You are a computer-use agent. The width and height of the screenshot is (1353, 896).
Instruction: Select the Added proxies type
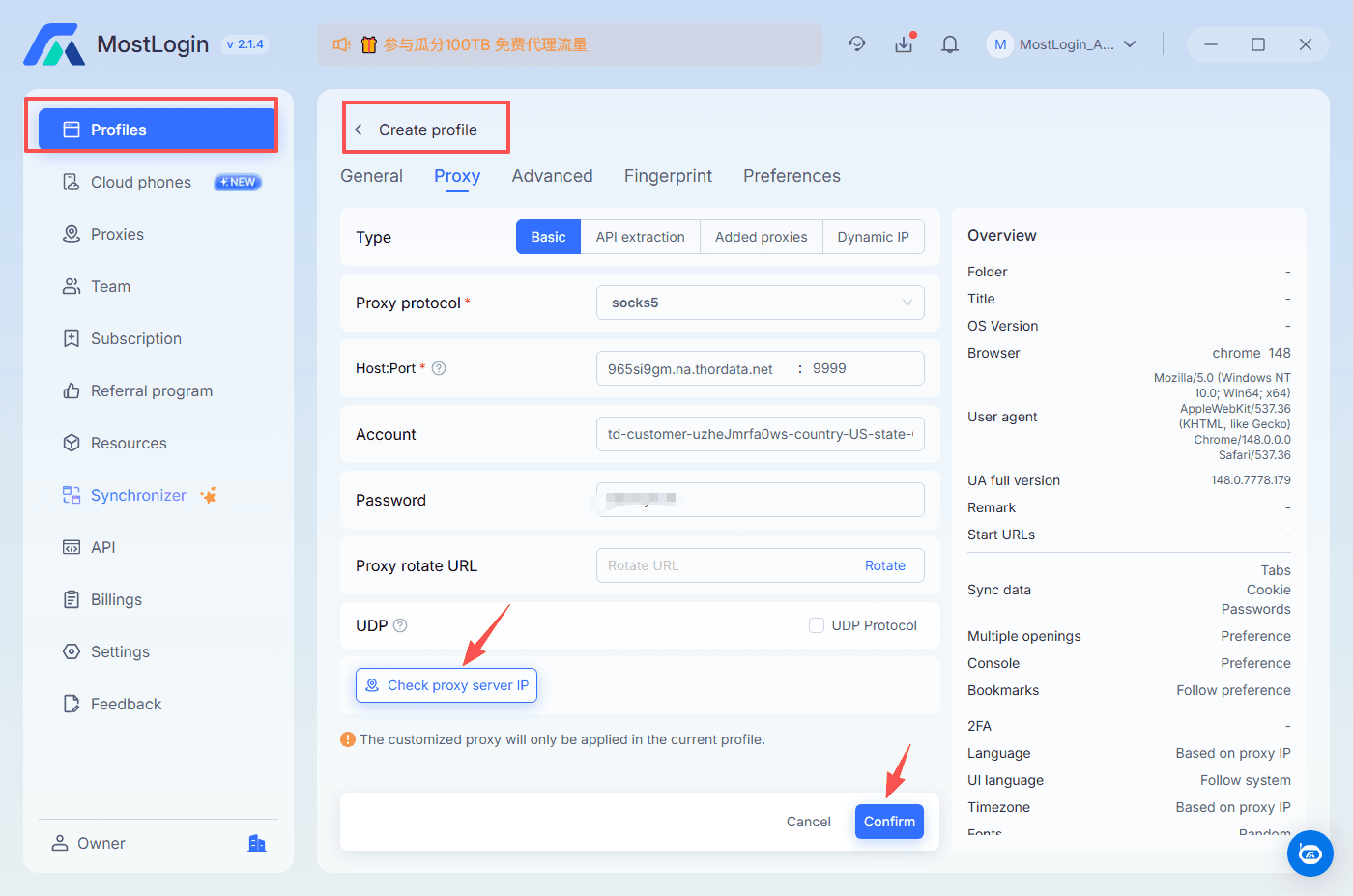[x=761, y=237]
